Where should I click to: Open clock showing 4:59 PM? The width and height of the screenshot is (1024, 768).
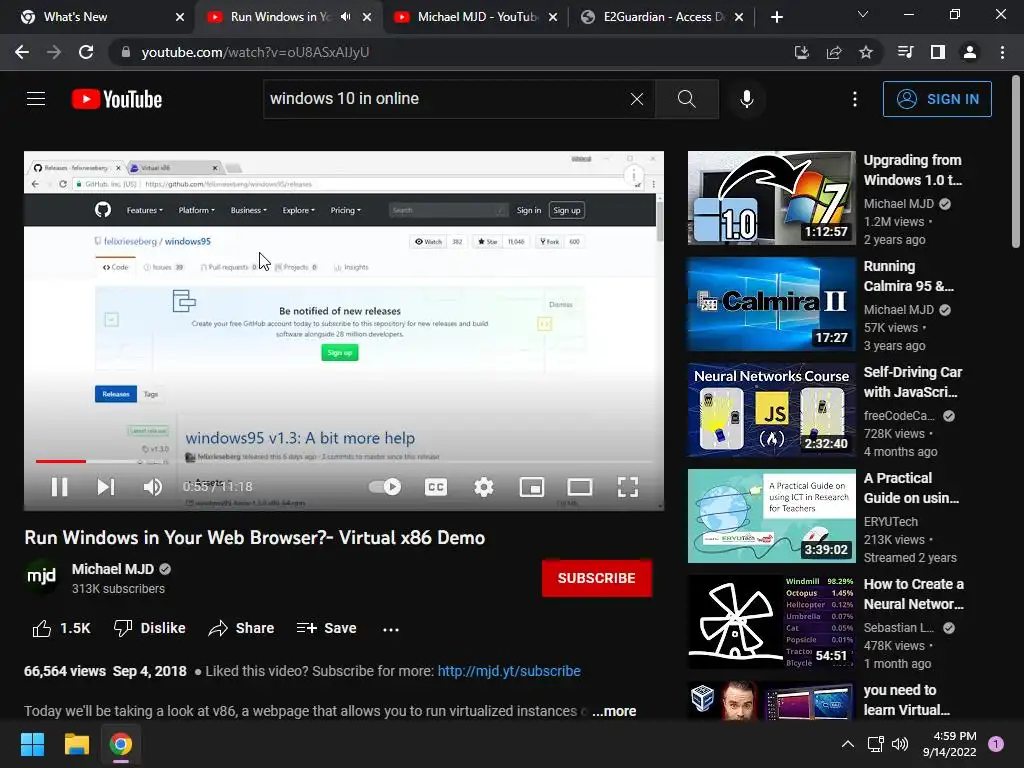pos(950,744)
